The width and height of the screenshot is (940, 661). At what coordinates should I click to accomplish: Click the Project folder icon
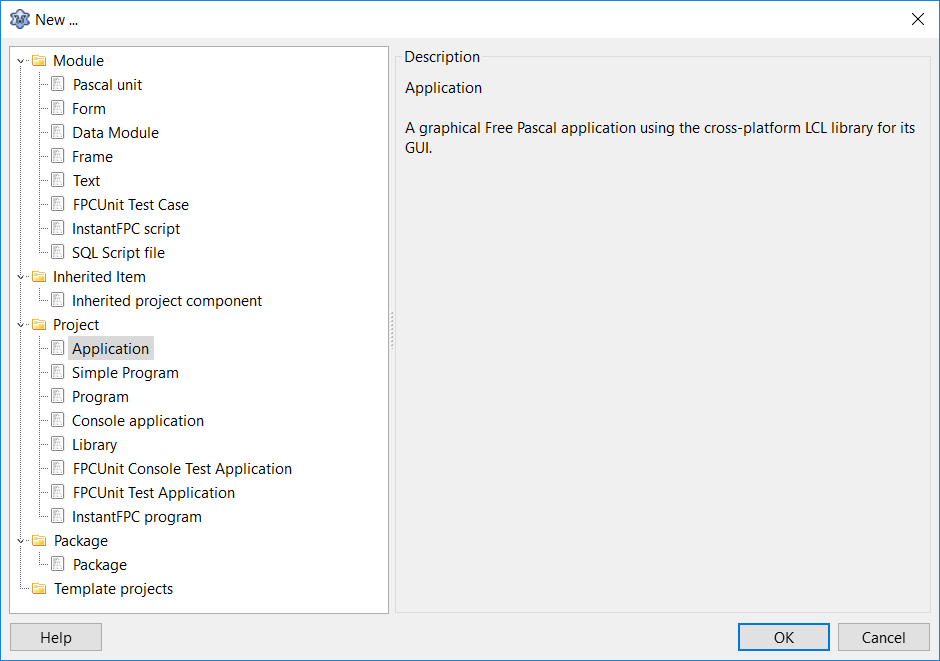pyautogui.click(x=39, y=325)
